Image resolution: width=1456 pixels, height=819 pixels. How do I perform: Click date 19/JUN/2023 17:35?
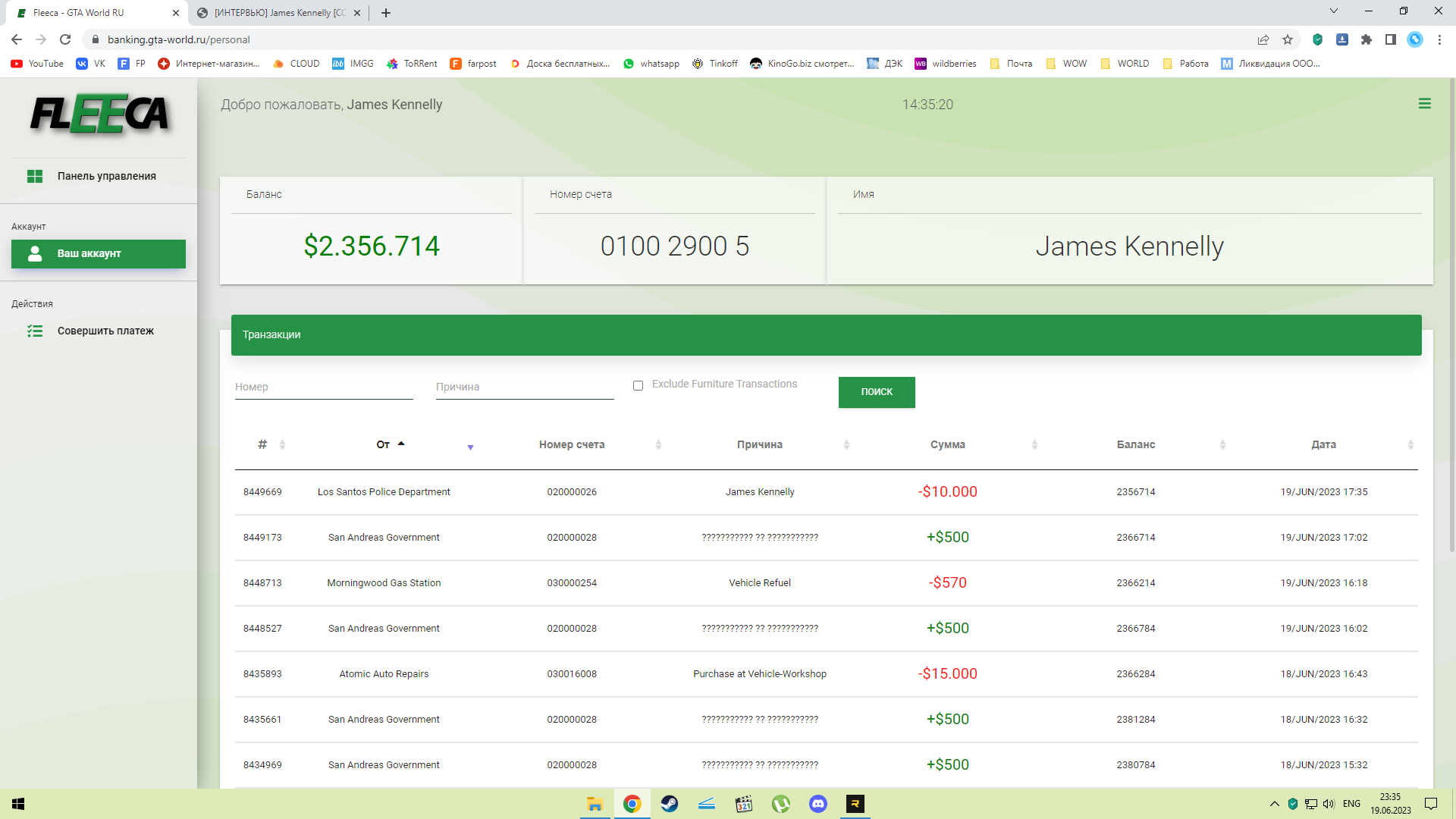[1324, 492]
